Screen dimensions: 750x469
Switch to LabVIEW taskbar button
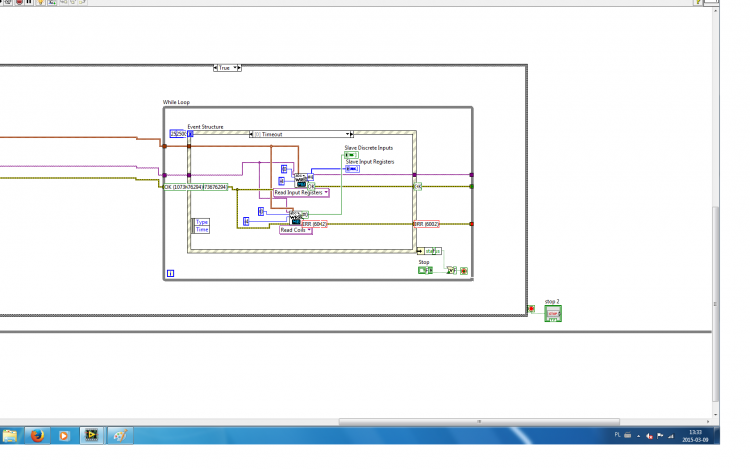(x=91, y=436)
